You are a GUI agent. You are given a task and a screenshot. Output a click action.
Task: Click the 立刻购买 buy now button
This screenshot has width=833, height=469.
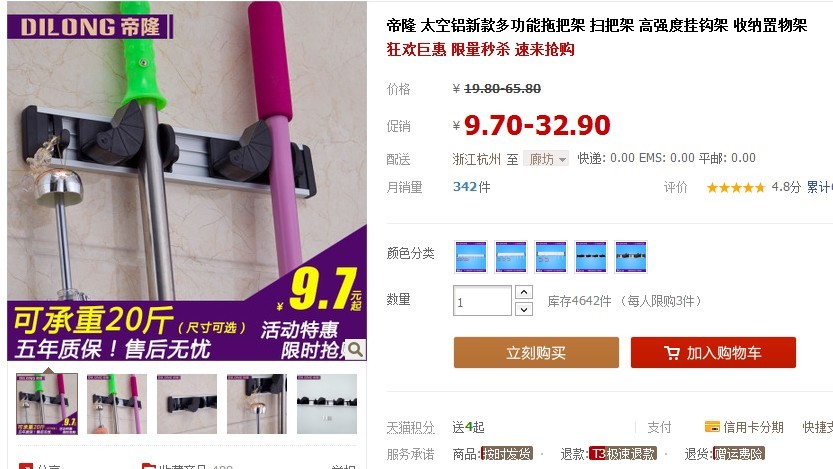click(x=536, y=353)
